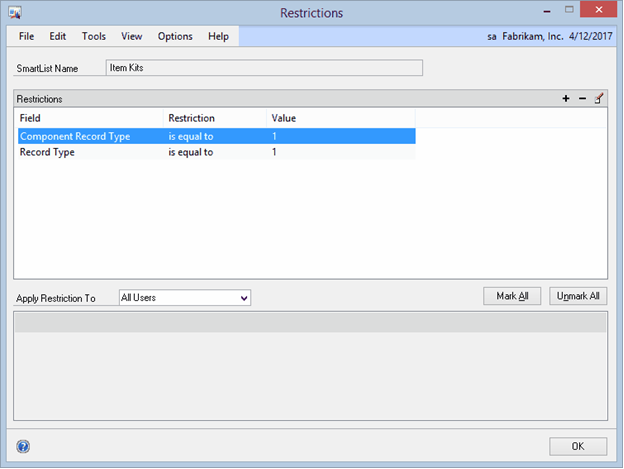Click the edit restriction pencil icon

click(599, 98)
